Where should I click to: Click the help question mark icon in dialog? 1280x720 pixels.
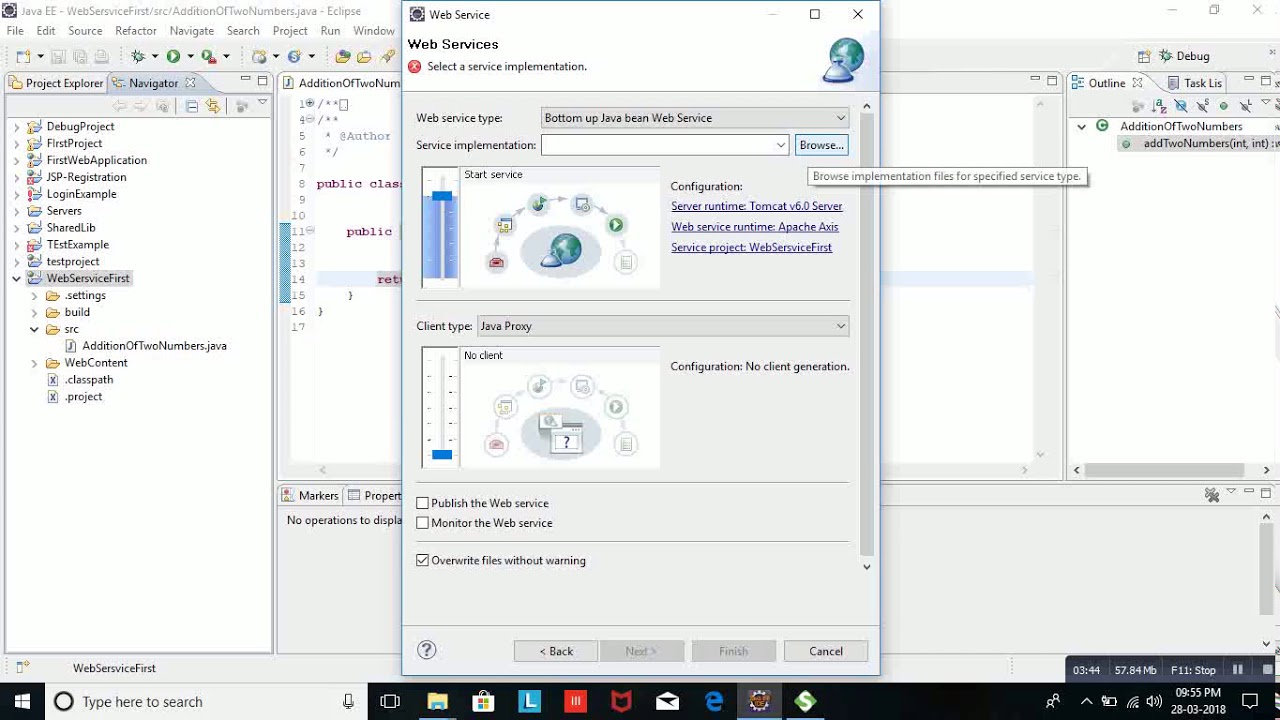[427, 650]
